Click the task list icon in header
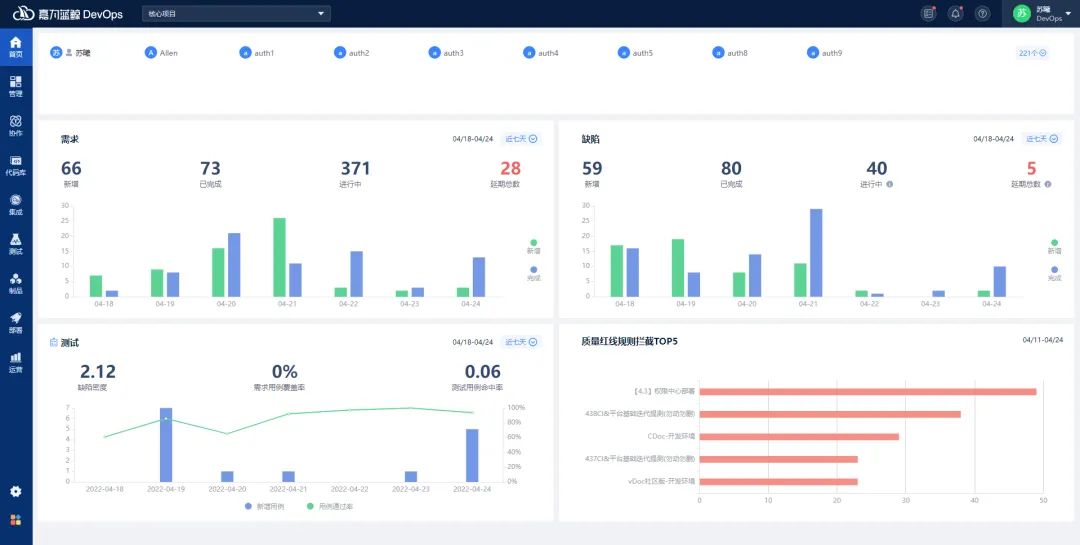 click(928, 13)
